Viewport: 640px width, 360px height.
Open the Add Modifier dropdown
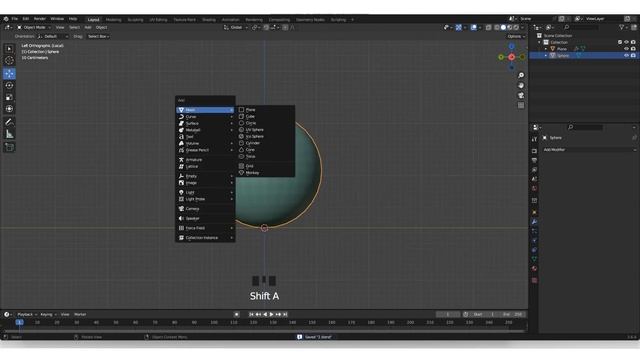pyautogui.click(x=589, y=150)
